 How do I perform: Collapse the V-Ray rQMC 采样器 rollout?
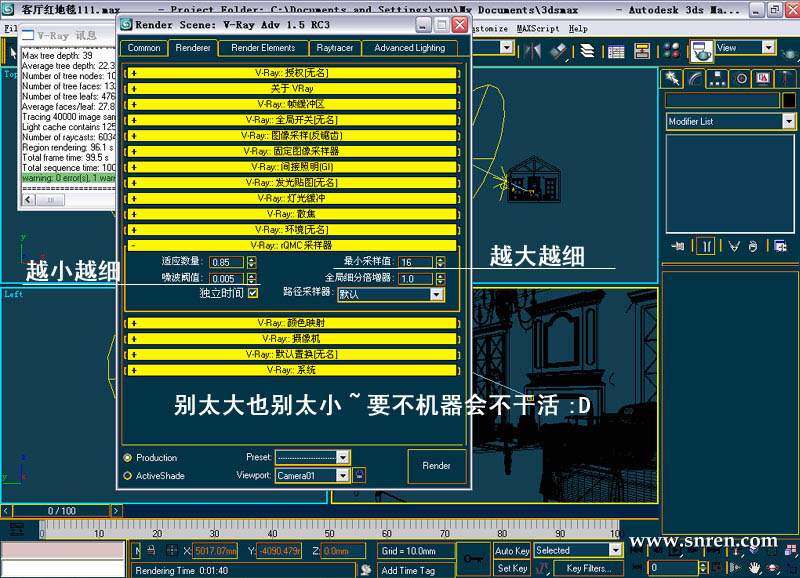tap(291, 245)
